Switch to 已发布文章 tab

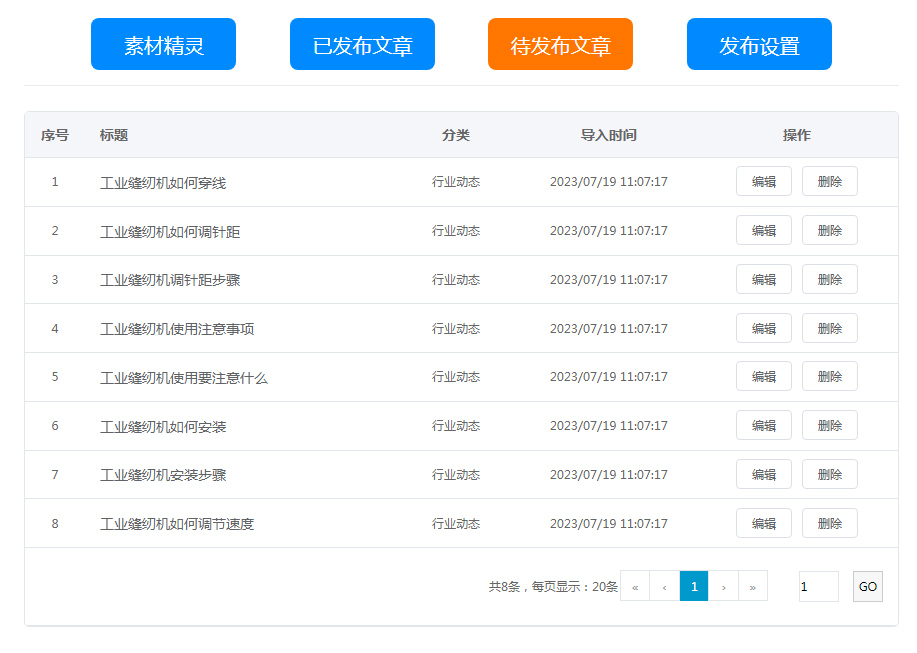point(362,45)
